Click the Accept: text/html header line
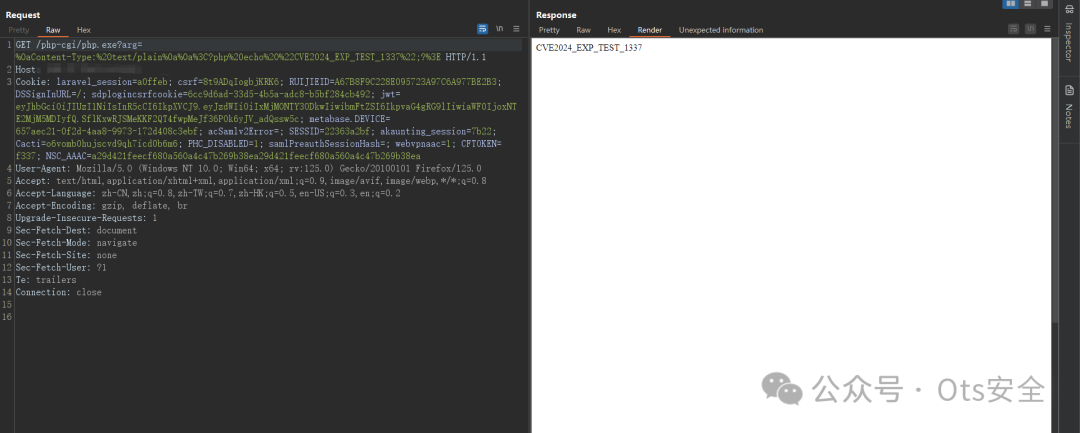This screenshot has height=433, width=1080. (251, 181)
